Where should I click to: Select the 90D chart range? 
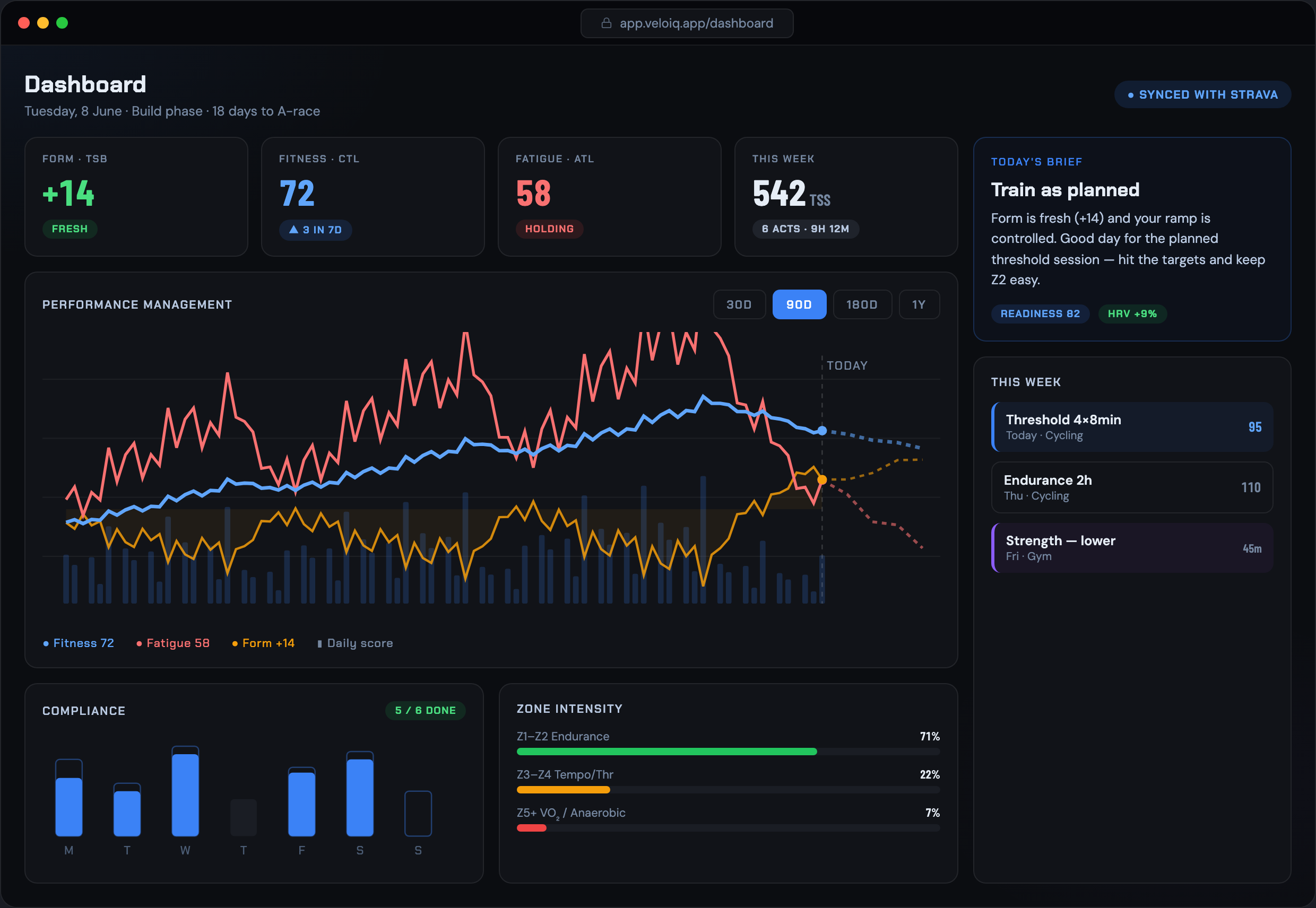(799, 304)
